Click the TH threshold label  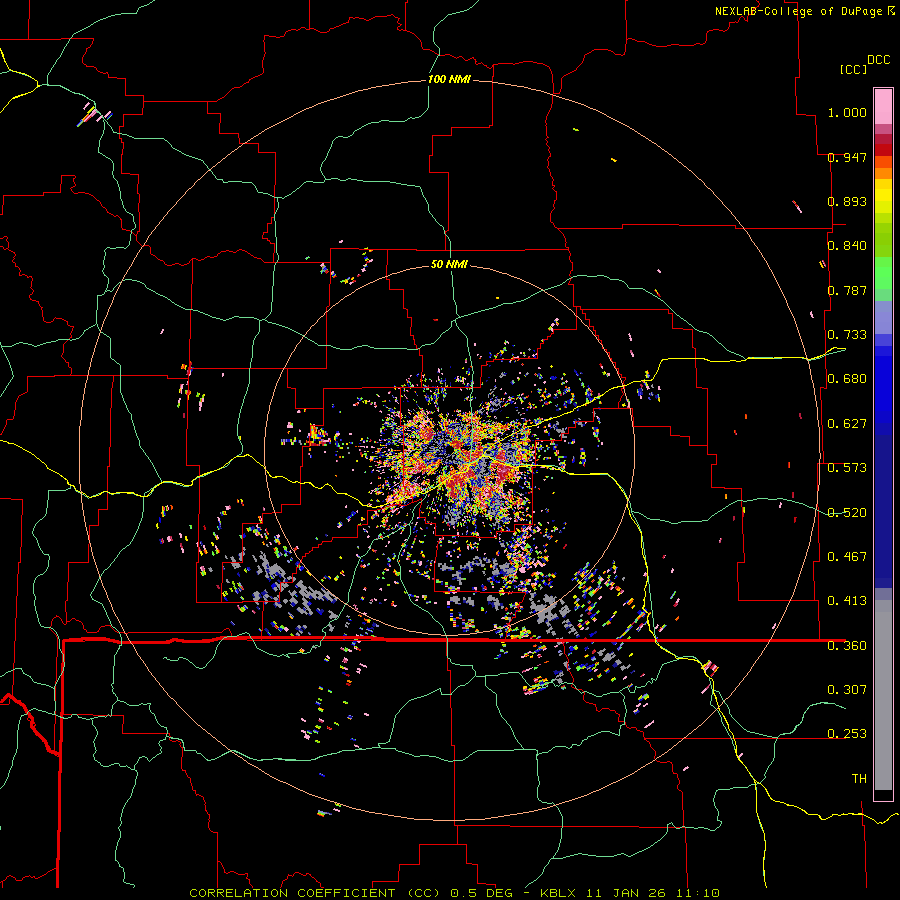pyautogui.click(x=859, y=779)
